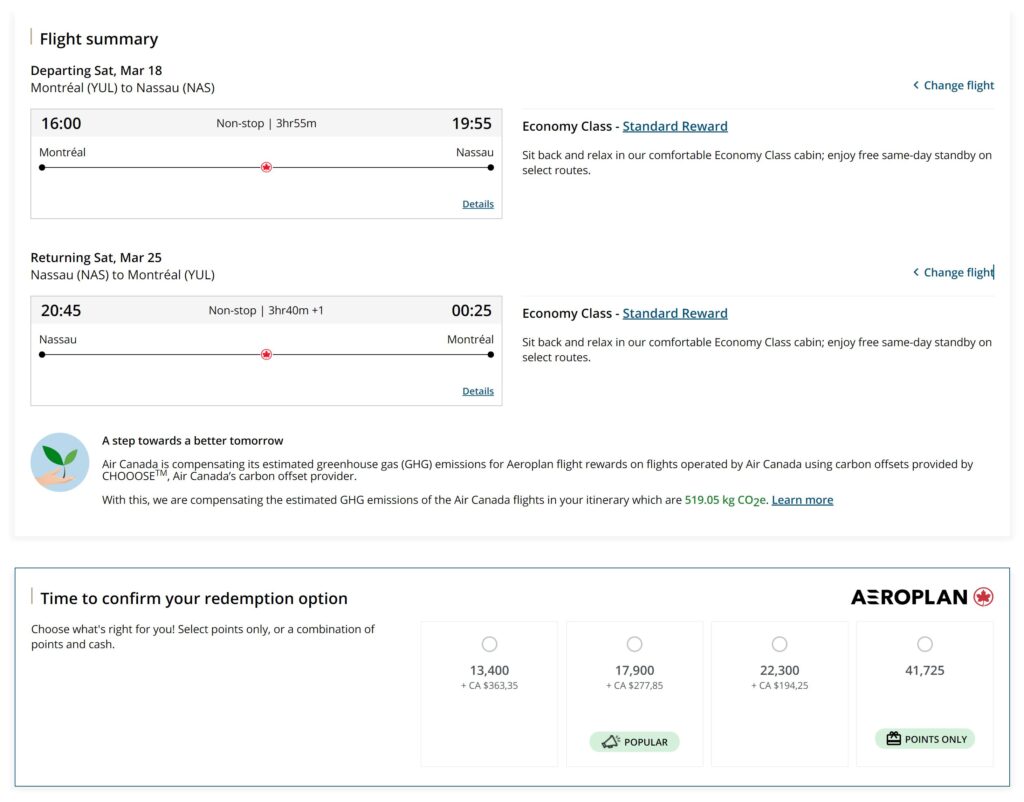1024x802 pixels.
Task: Open the Flight summary section header
Action: (x=98, y=38)
